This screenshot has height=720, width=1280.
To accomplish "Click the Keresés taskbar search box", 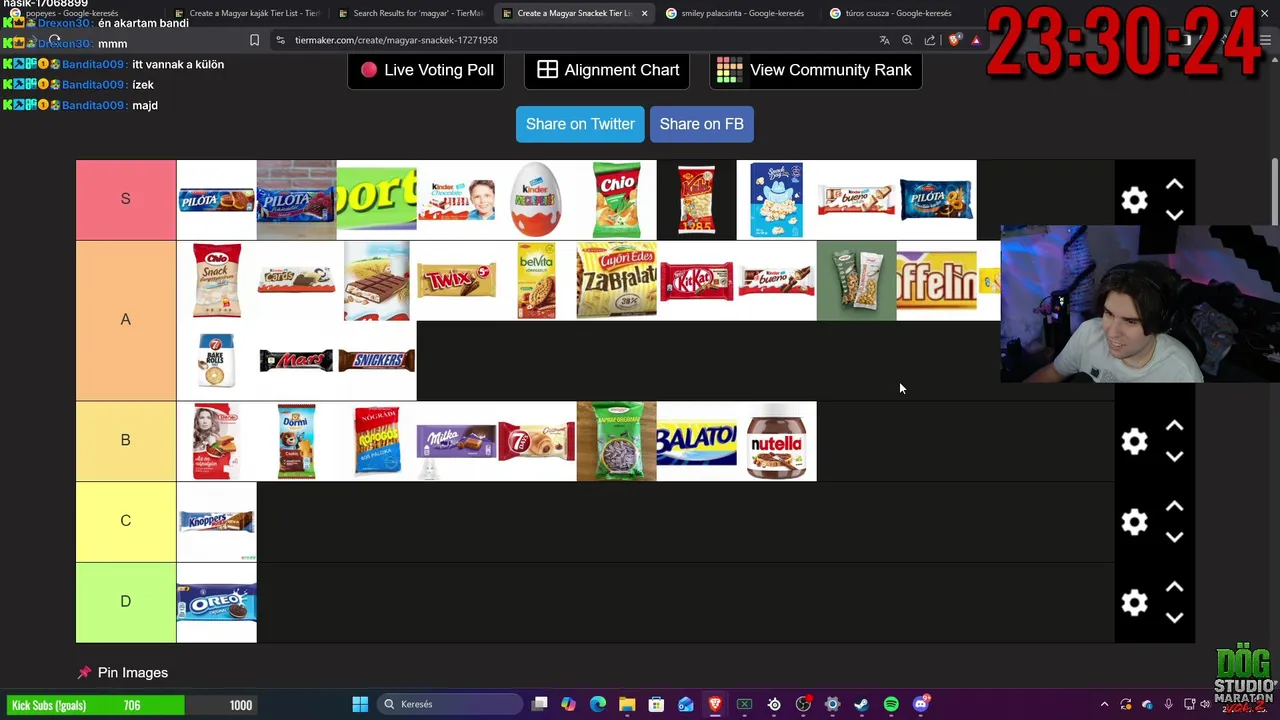I will click(450, 704).
